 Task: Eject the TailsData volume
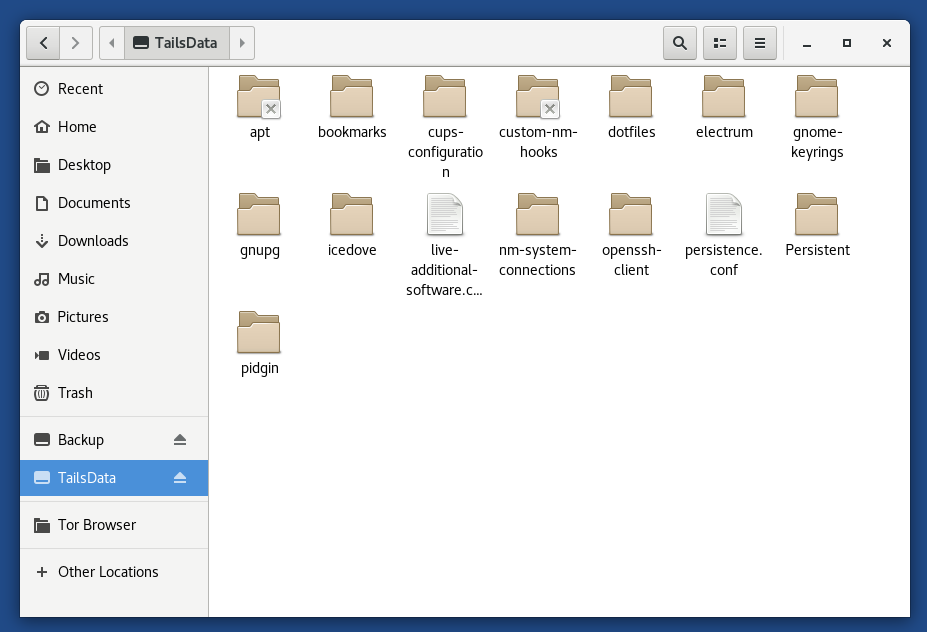(x=180, y=478)
